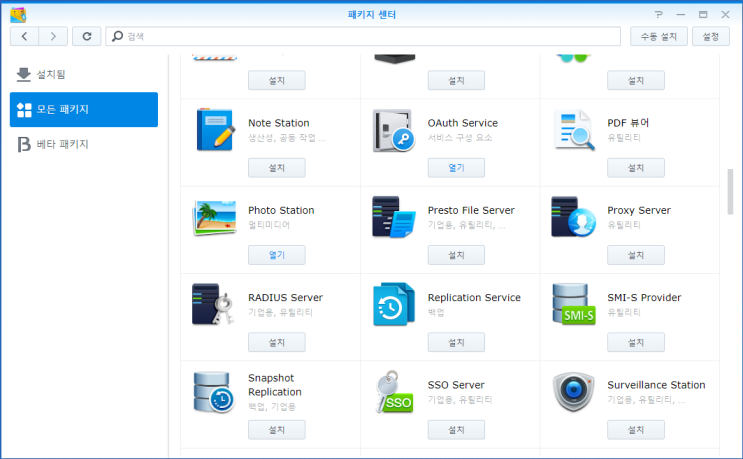Viewport: 743px width, 459px height.
Task: Click the OAuth Service safe icon
Action: 393,130
